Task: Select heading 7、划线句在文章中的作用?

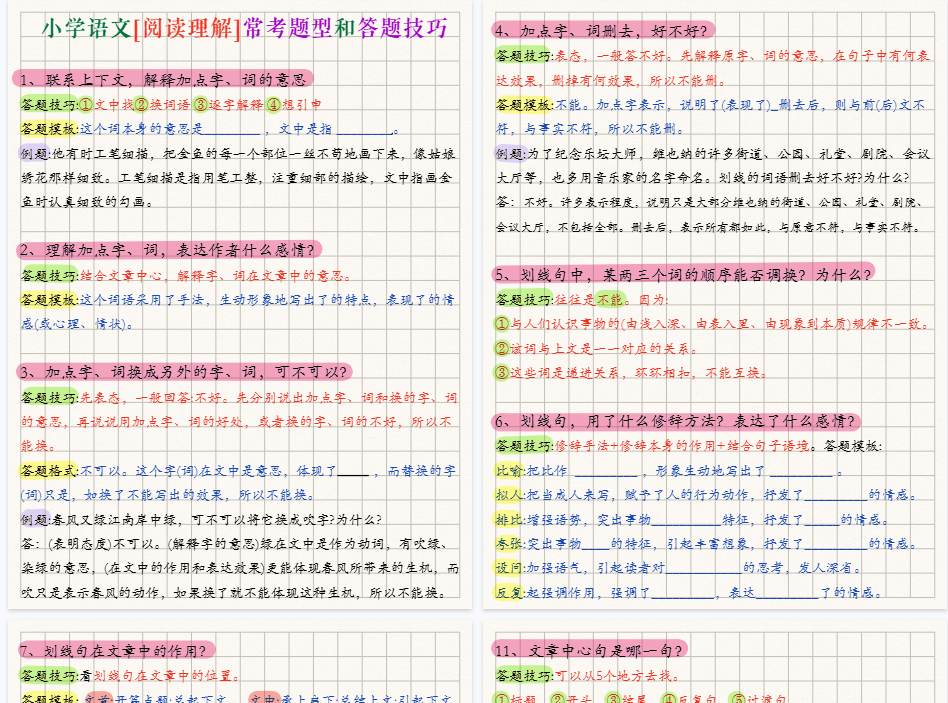Action: (x=116, y=650)
